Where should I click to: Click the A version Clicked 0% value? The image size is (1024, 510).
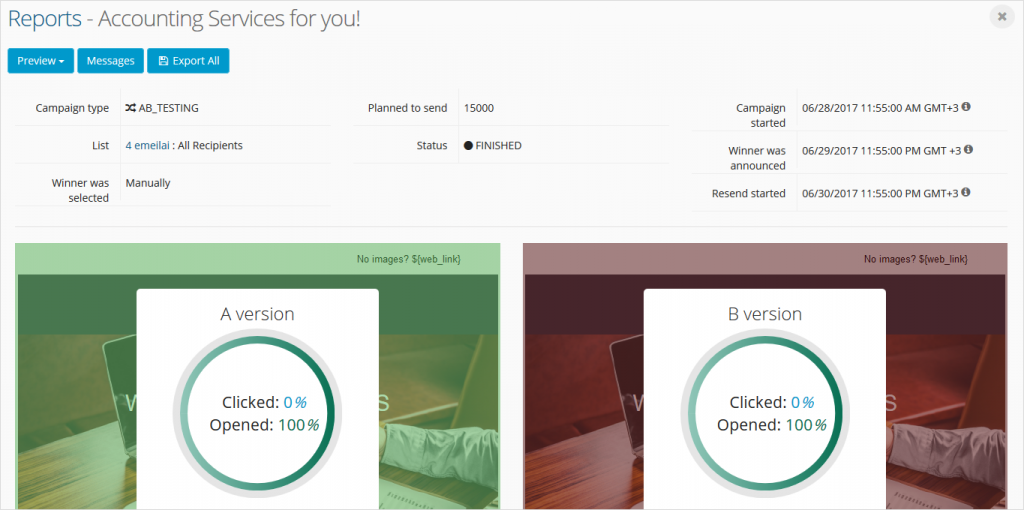coord(295,402)
